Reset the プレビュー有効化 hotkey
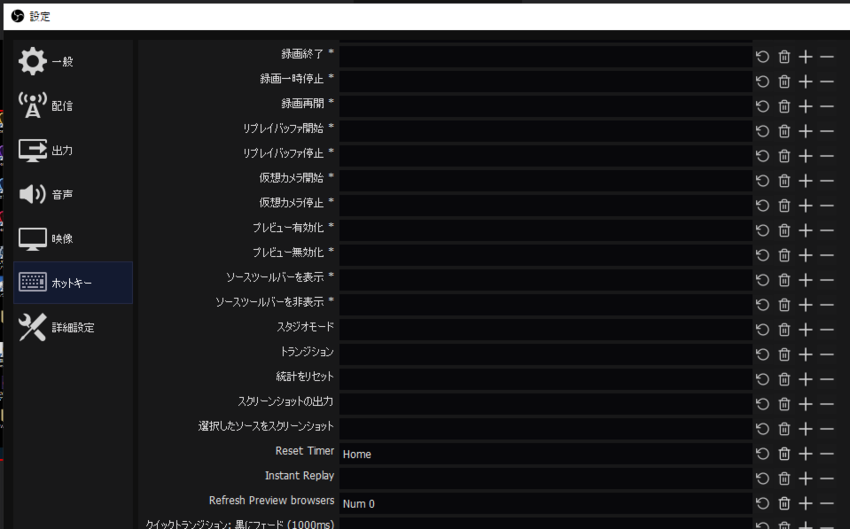 point(763,230)
